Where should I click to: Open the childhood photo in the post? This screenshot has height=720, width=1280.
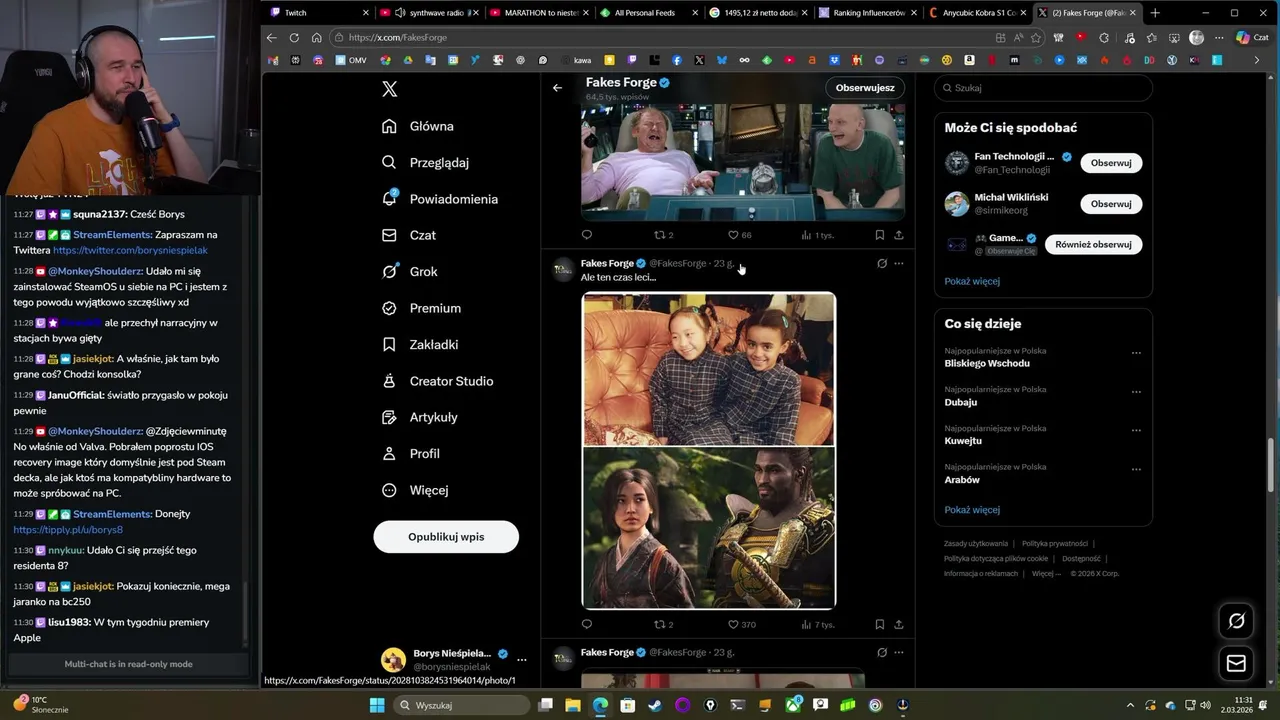pyautogui.click(x=708, y=369)
